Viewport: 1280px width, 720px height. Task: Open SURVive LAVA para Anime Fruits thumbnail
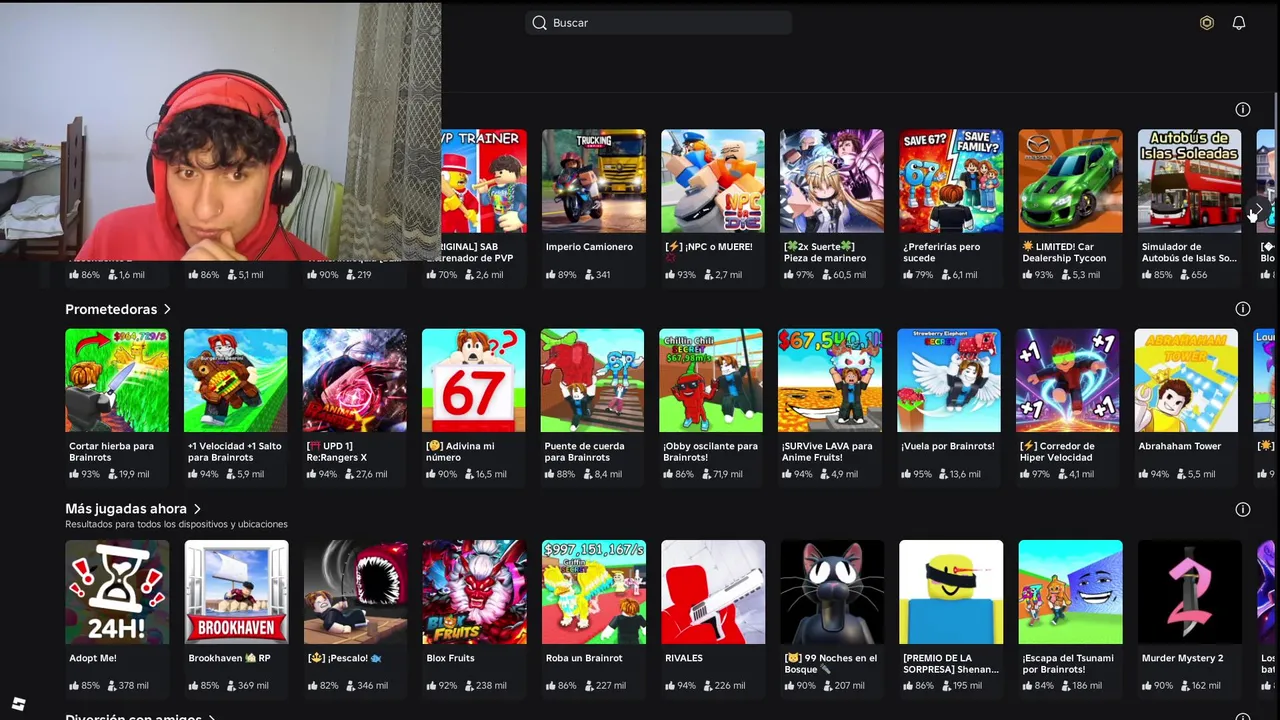coord(830,381)
